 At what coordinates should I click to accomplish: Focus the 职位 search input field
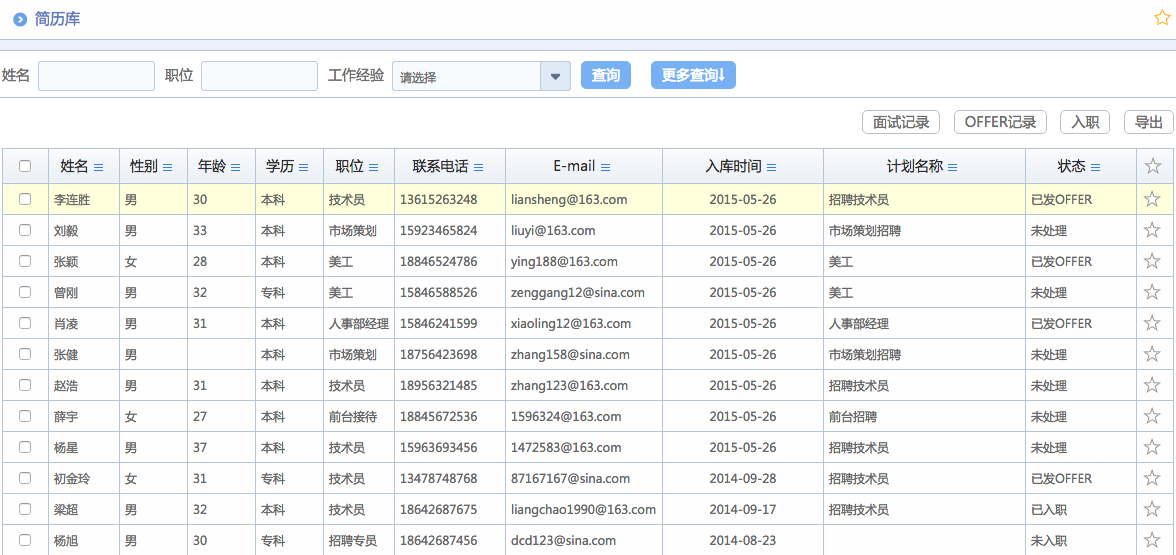point(259,76)
